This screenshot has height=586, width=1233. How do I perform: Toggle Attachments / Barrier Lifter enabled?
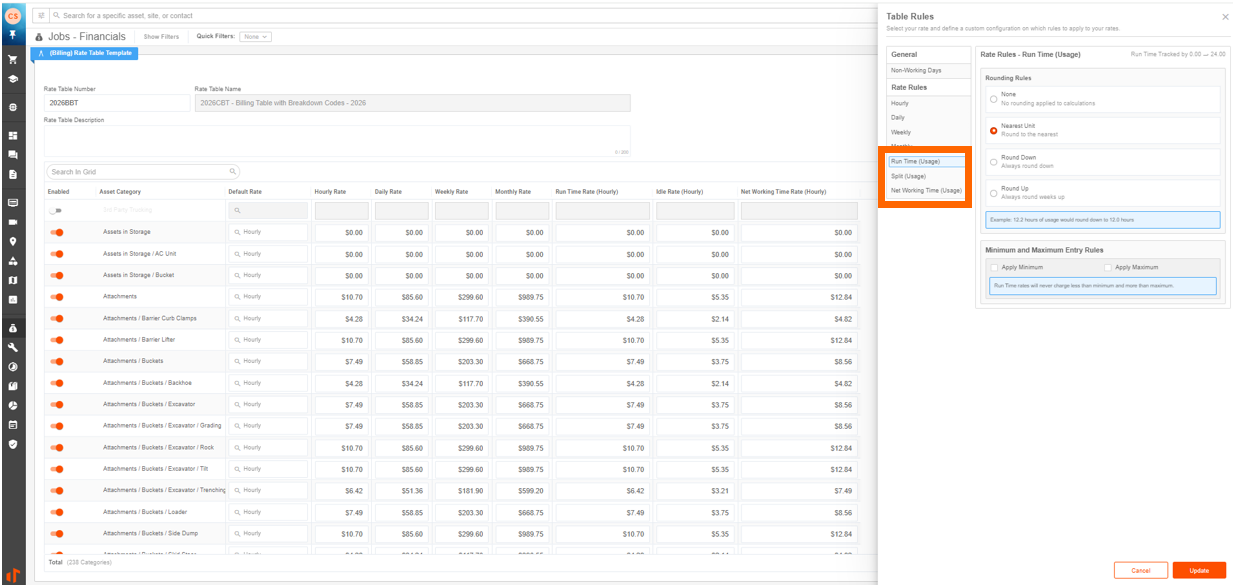click(57, 340)
